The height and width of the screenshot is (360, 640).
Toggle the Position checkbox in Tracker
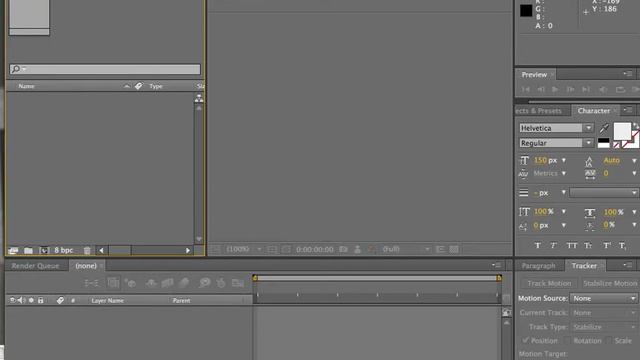coord(525,340)
